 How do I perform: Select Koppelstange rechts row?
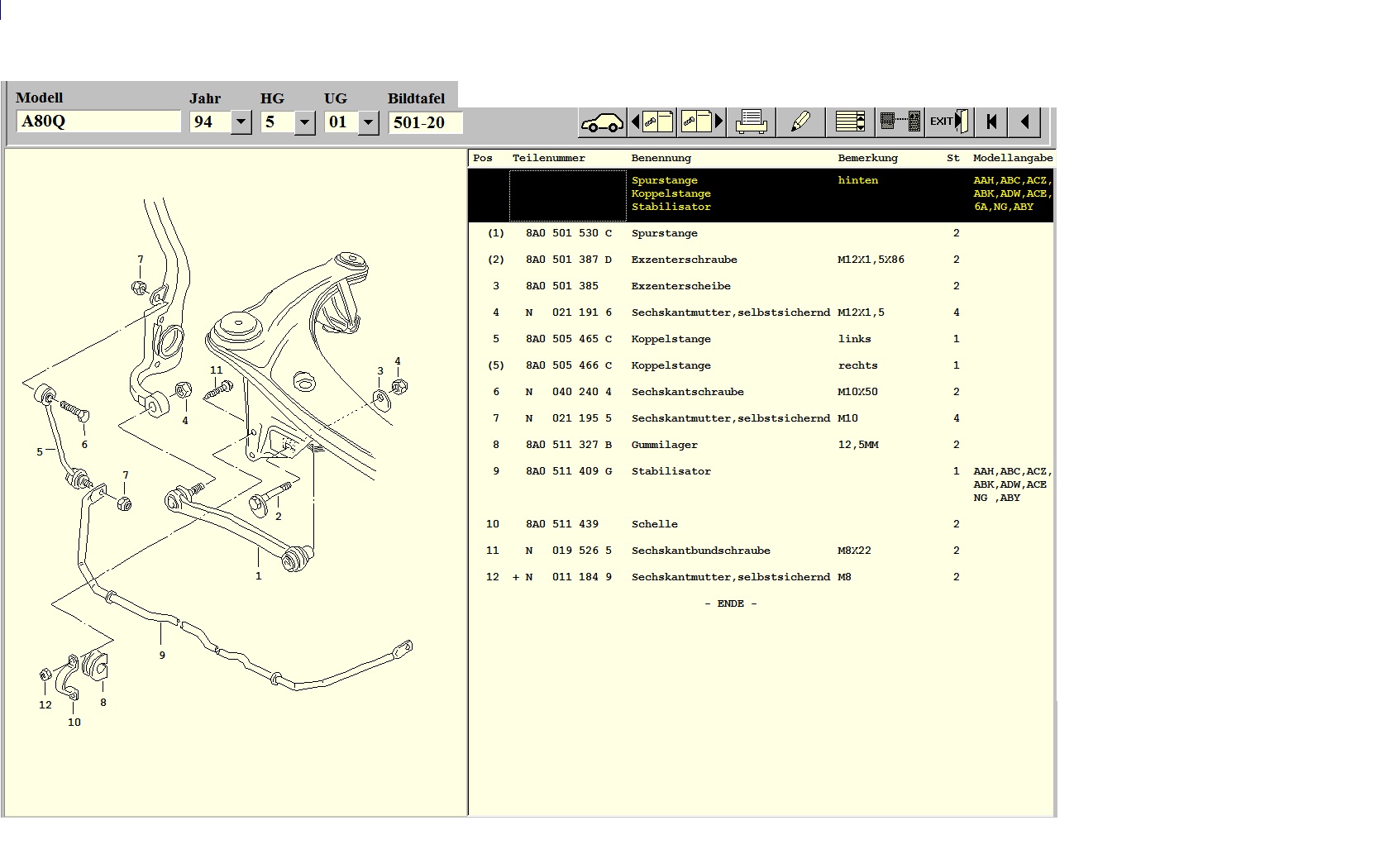point(761,365)
